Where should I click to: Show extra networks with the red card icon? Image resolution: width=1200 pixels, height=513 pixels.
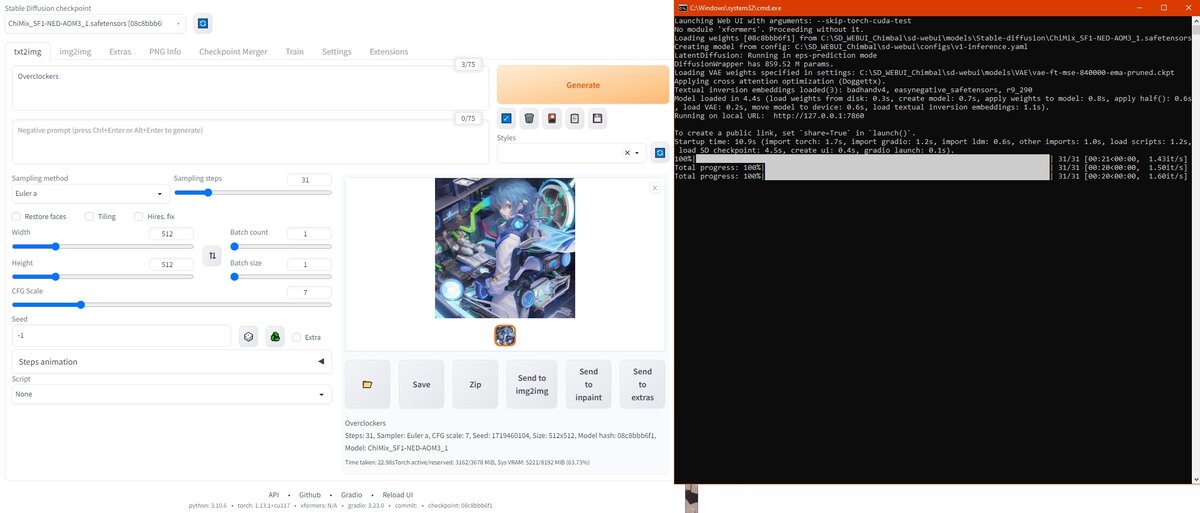552,118
